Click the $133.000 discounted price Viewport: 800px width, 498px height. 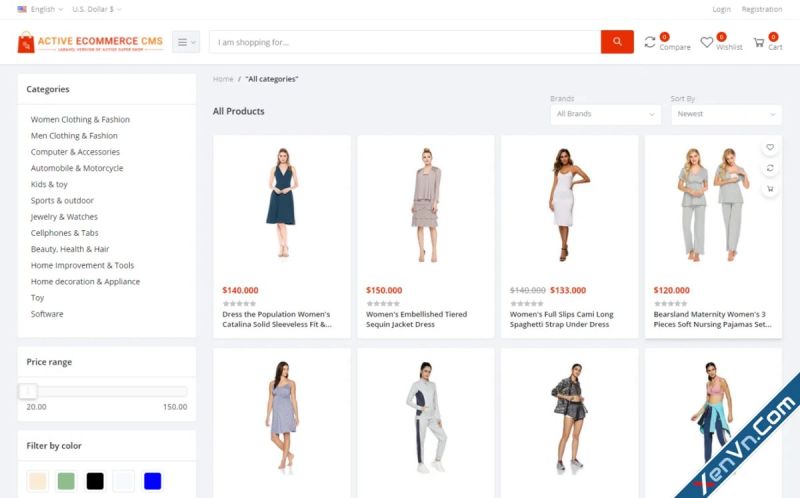(568, 290)
